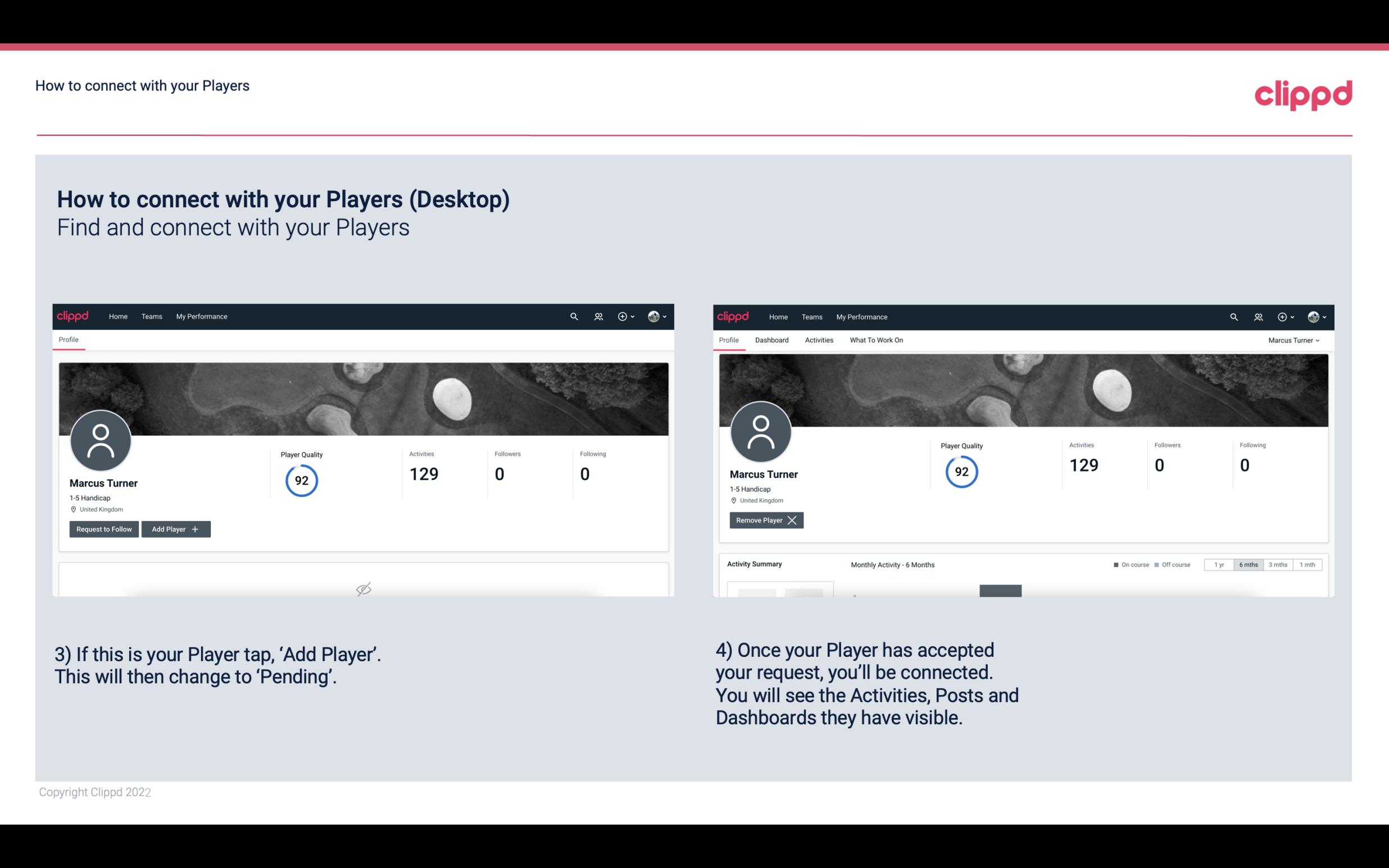Select the 'On course' activity toggle
The height and width of the screenshot is (868, 1389).
[x=1127, y=564]
